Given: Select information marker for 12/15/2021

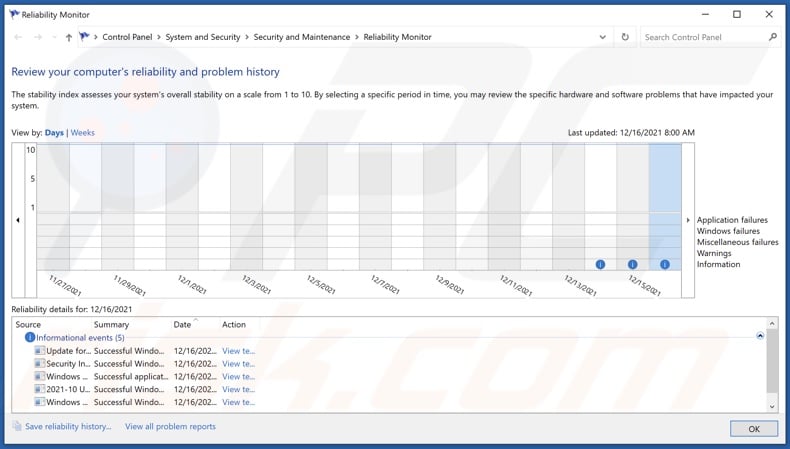Looking at the screenshot, I should tap(632, 264).
